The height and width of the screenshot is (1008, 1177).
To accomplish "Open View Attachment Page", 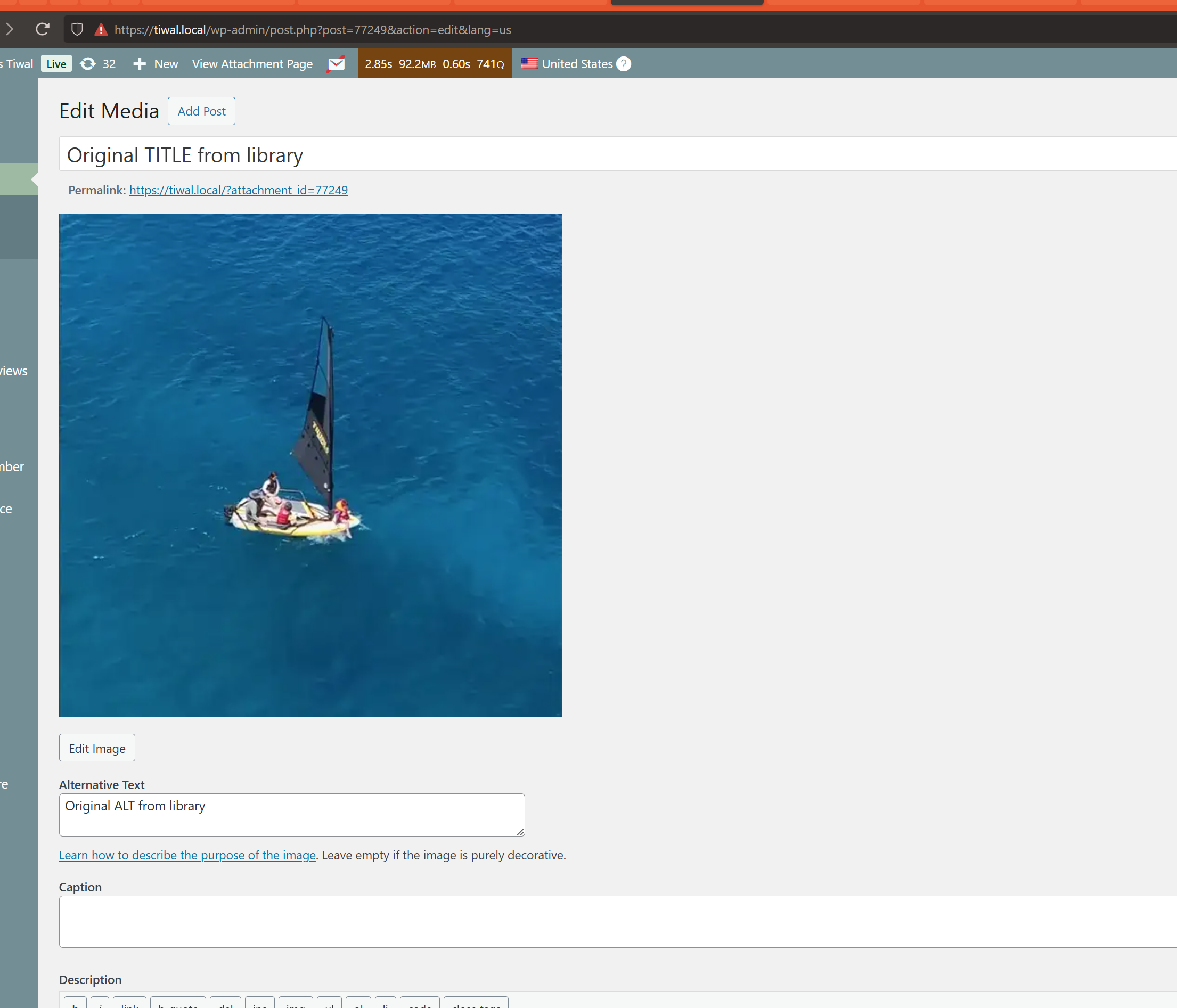I will (252, 64).
